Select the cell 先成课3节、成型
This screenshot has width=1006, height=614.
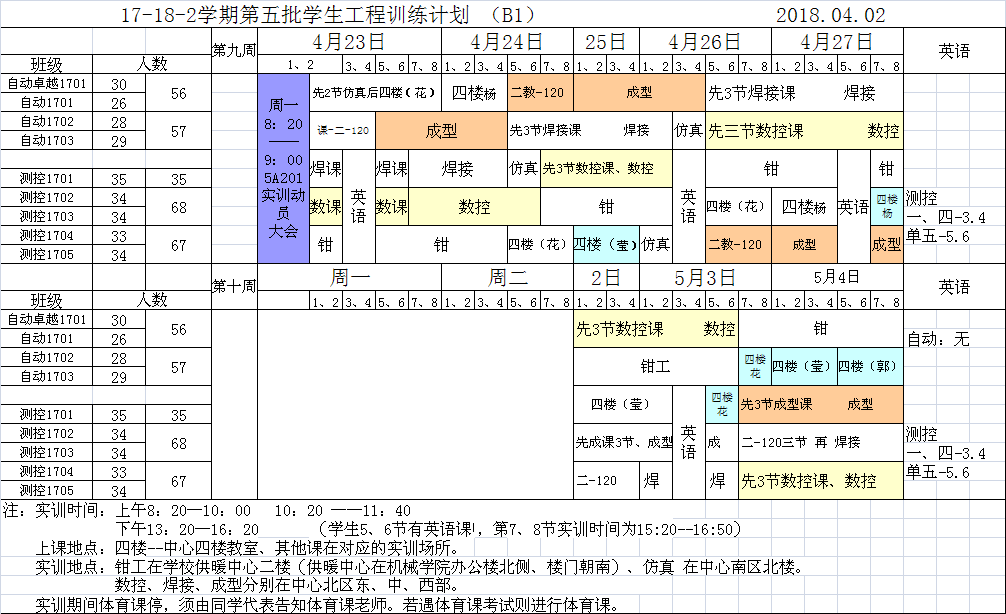tap(623, 442)
